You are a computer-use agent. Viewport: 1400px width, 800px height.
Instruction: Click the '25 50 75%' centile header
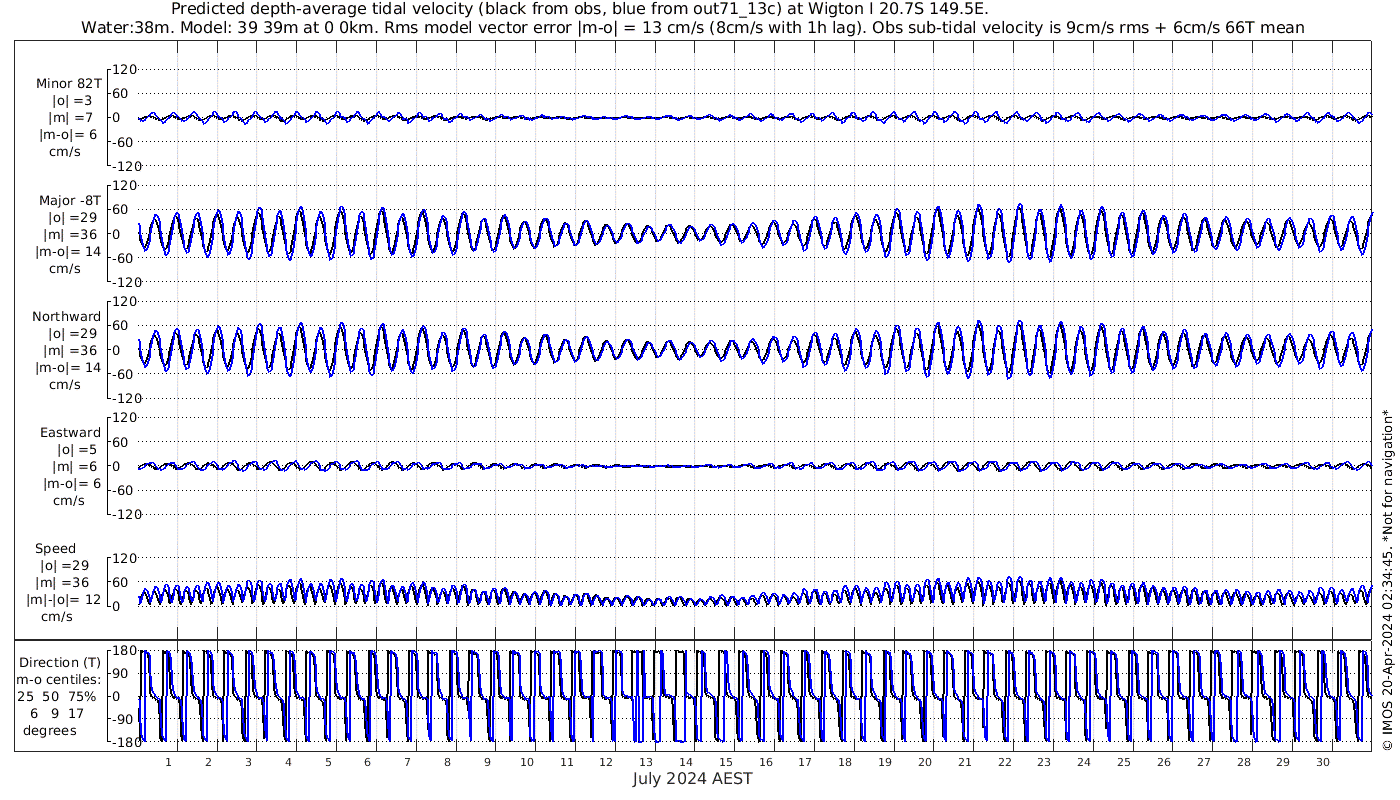(56, 696)
